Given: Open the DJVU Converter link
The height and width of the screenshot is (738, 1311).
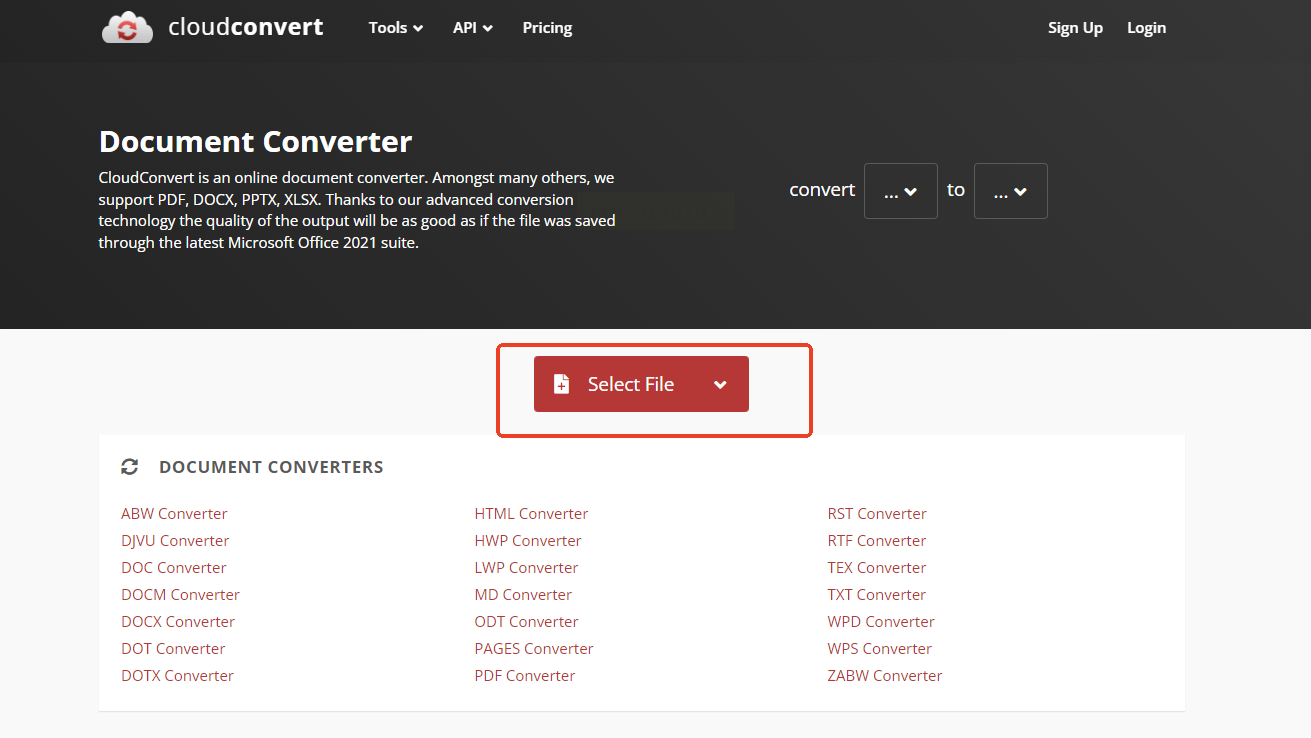Looking at the screenshot, I should tap(175, 541).
